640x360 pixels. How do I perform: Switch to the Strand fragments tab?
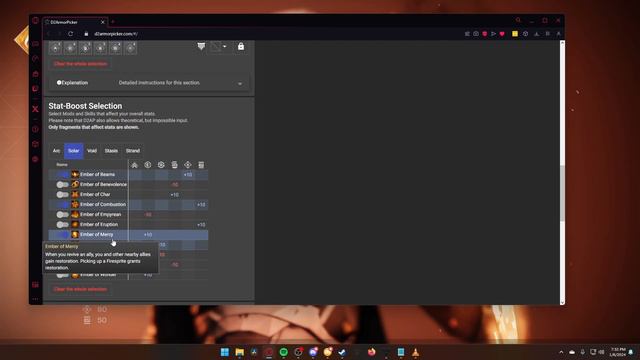[133, 151]
